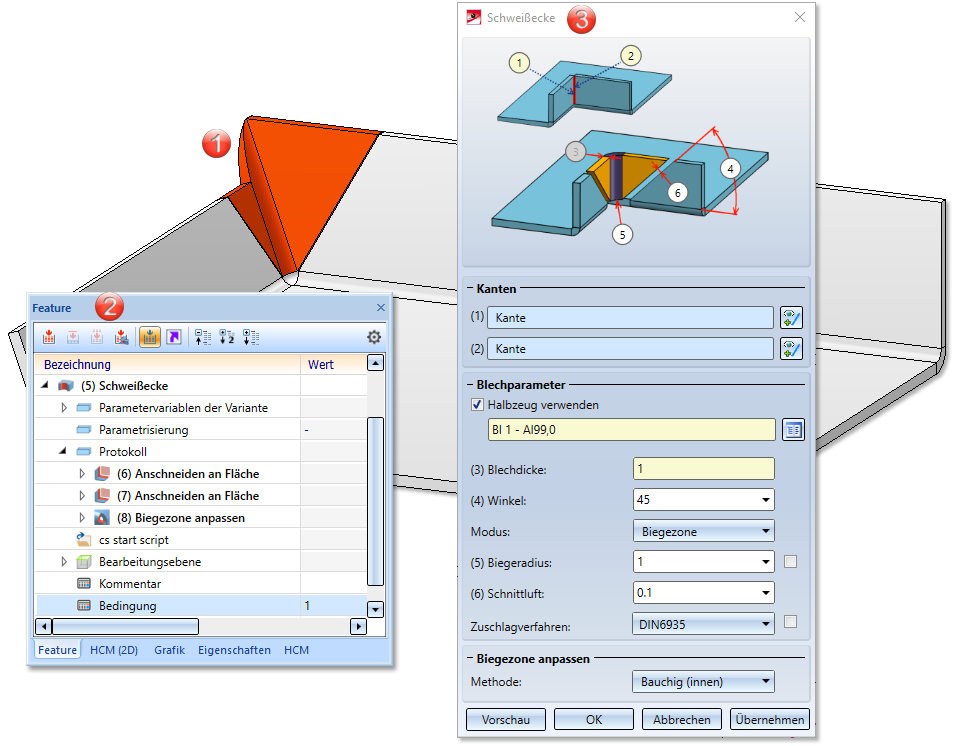Click the Kommentar row icon

coord(84,583)
